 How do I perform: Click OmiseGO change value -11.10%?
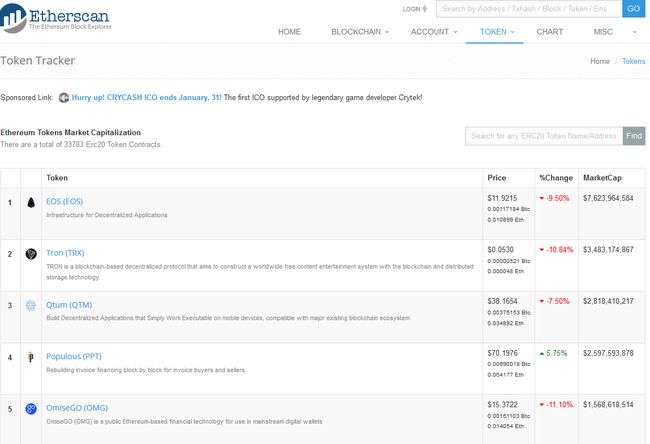pos(556,405)
